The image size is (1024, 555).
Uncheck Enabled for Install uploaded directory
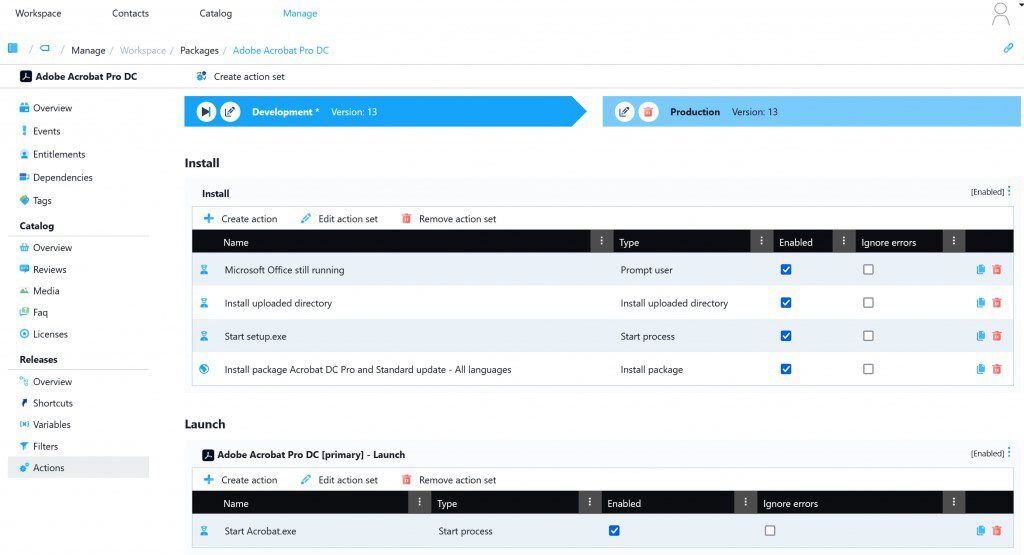(786, 302)
